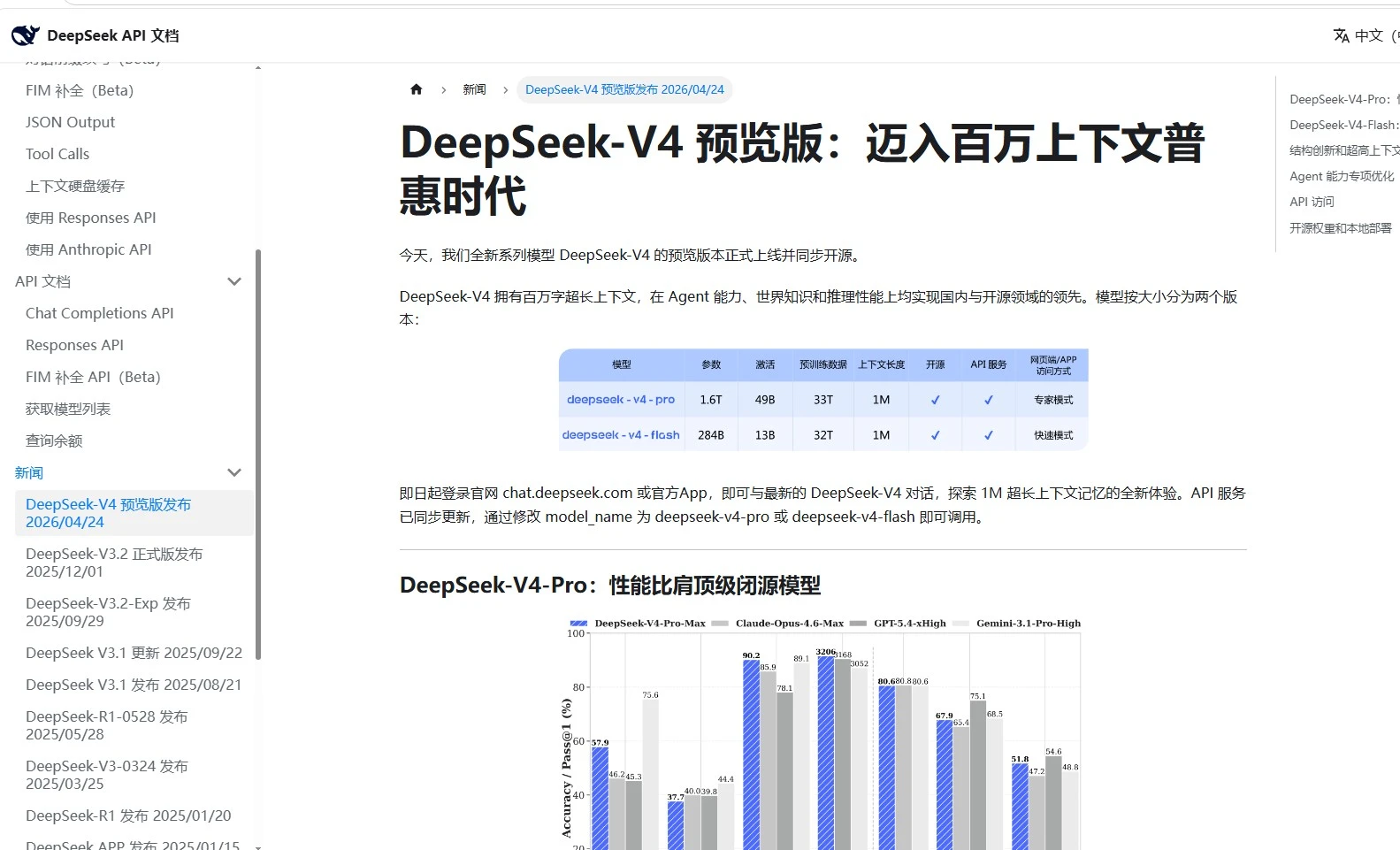The height and width of the screenshot is (850, 1400).
Task: Open DeepSeek-R1 发布 2025/01/20 item
Action: pyautogui.click(x=128, y=816)
